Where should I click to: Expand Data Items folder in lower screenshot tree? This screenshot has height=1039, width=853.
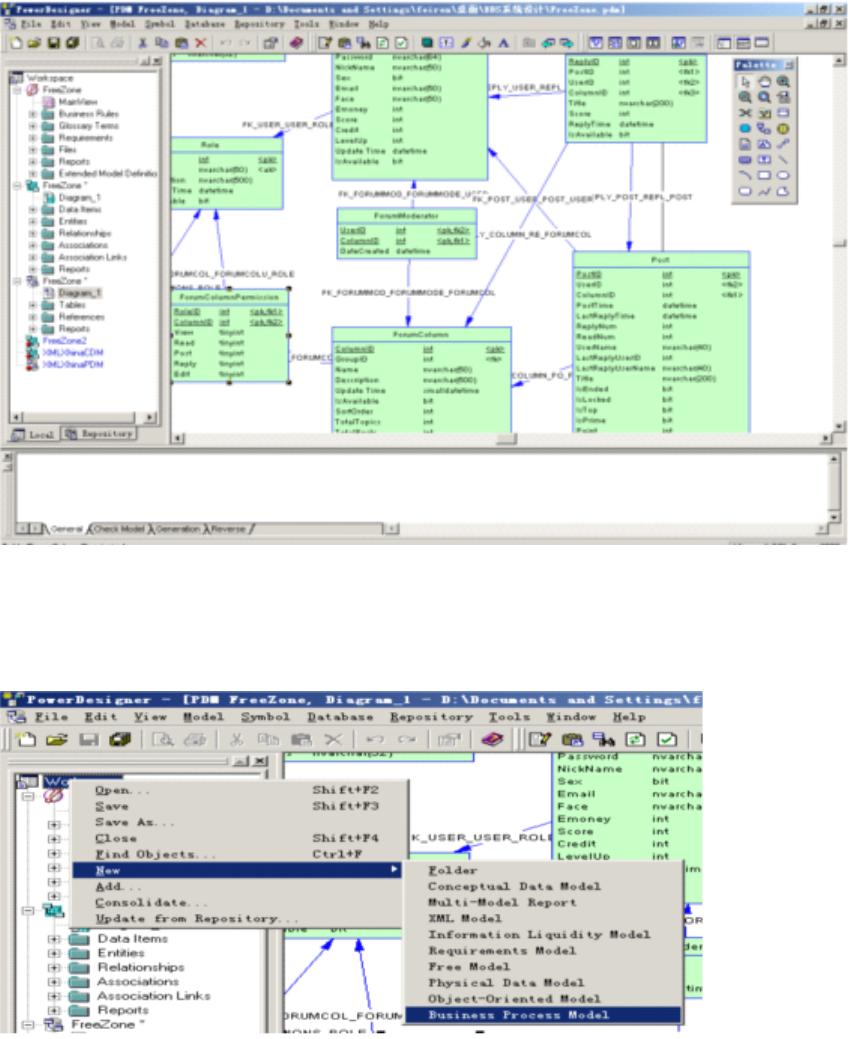pyautogui.click(x=54, y=939)
